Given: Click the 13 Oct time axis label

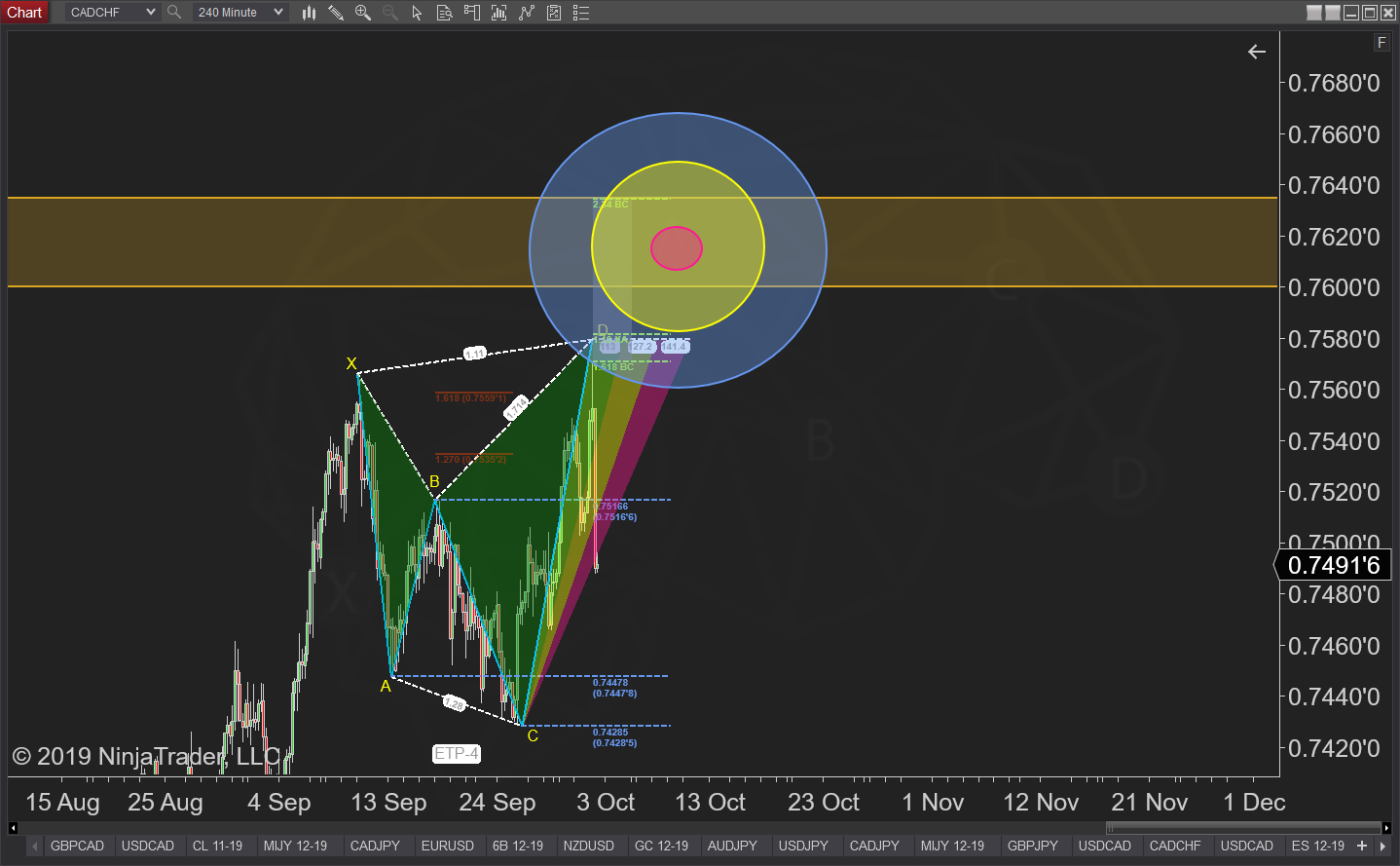Looking at the screenshot, I should [710, 802].
